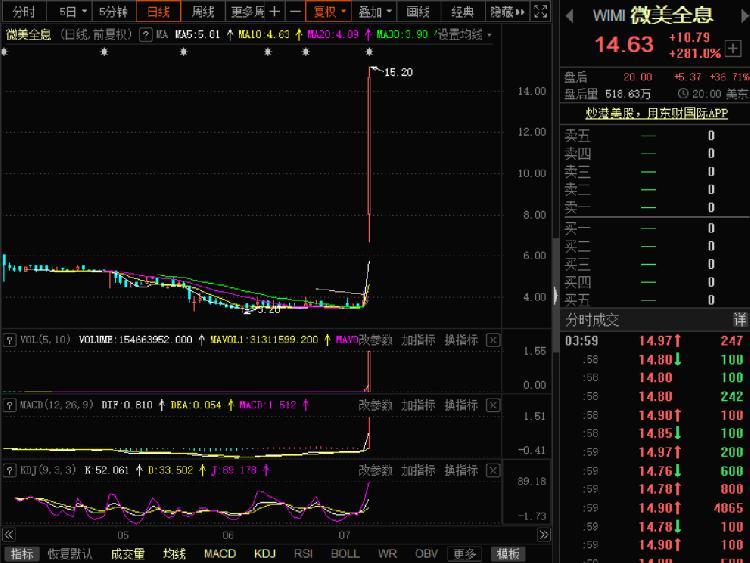Select the 周线 weekly chart tab
This screenshot has height=563, width=750.
203,11
